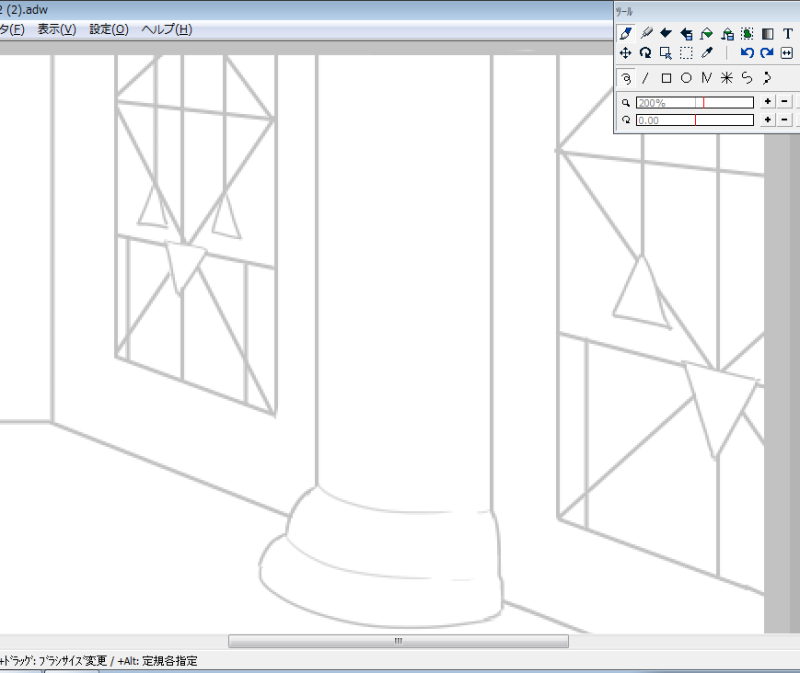
Task: Open the 設定(O) menu
Action: pyautogui.click(x=109, y=30)
